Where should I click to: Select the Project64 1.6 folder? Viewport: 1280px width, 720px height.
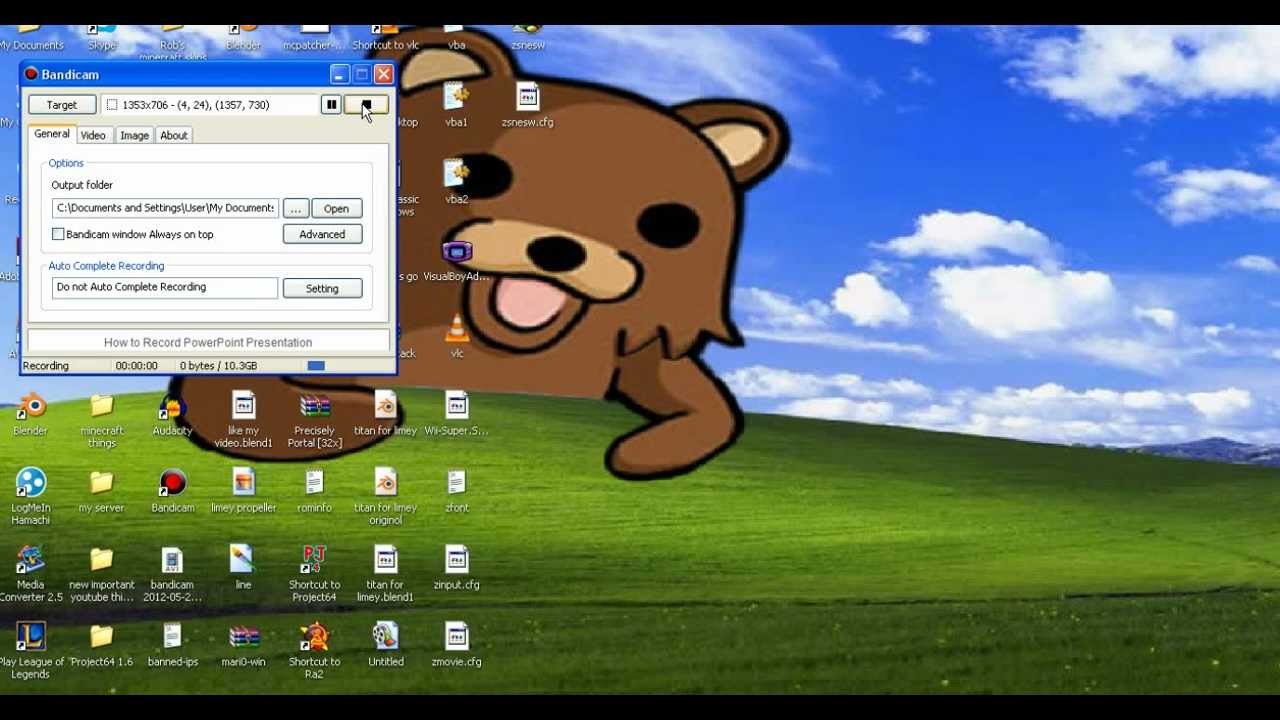click(101, 645)
